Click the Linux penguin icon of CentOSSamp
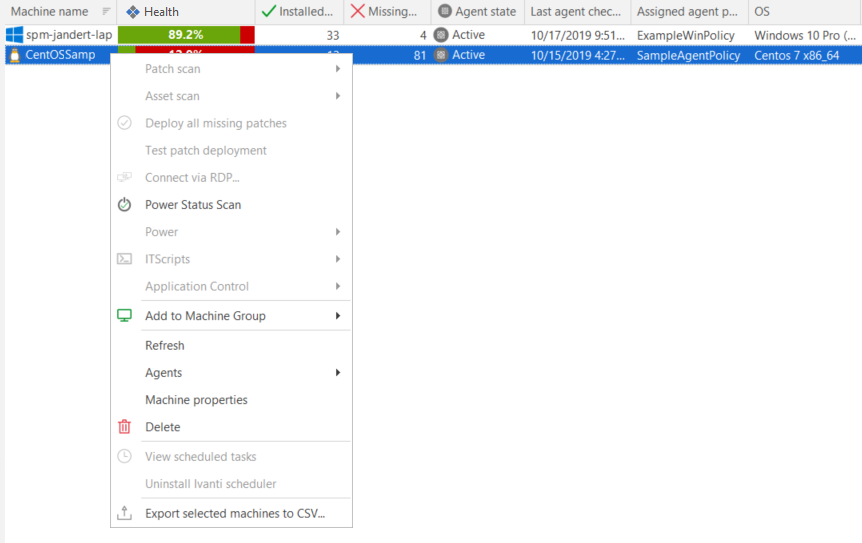The height and width of the screenshot is (543, 862). point(15,55)
